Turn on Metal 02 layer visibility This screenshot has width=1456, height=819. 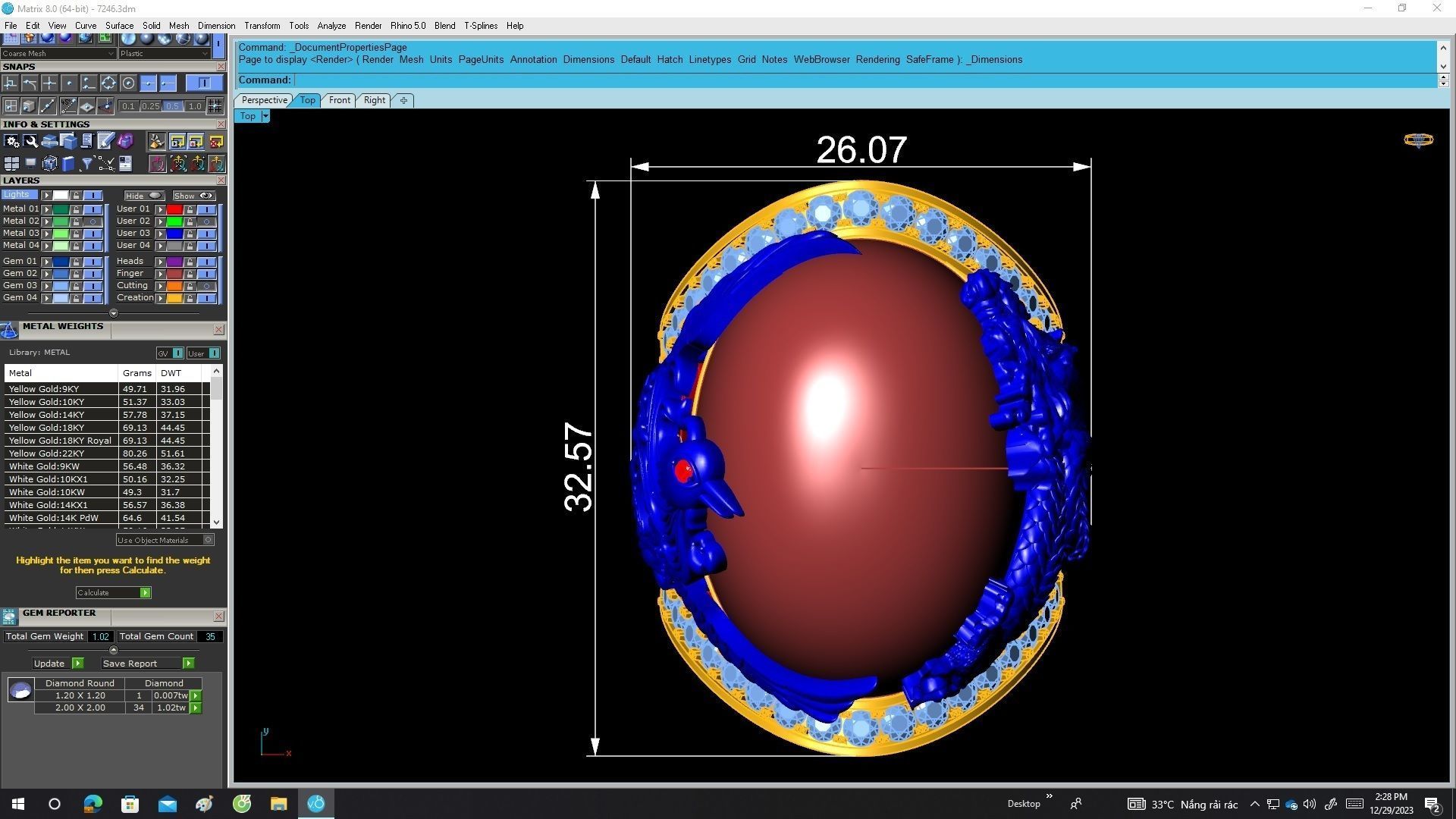pyautogui.click(x=93, y=221)
